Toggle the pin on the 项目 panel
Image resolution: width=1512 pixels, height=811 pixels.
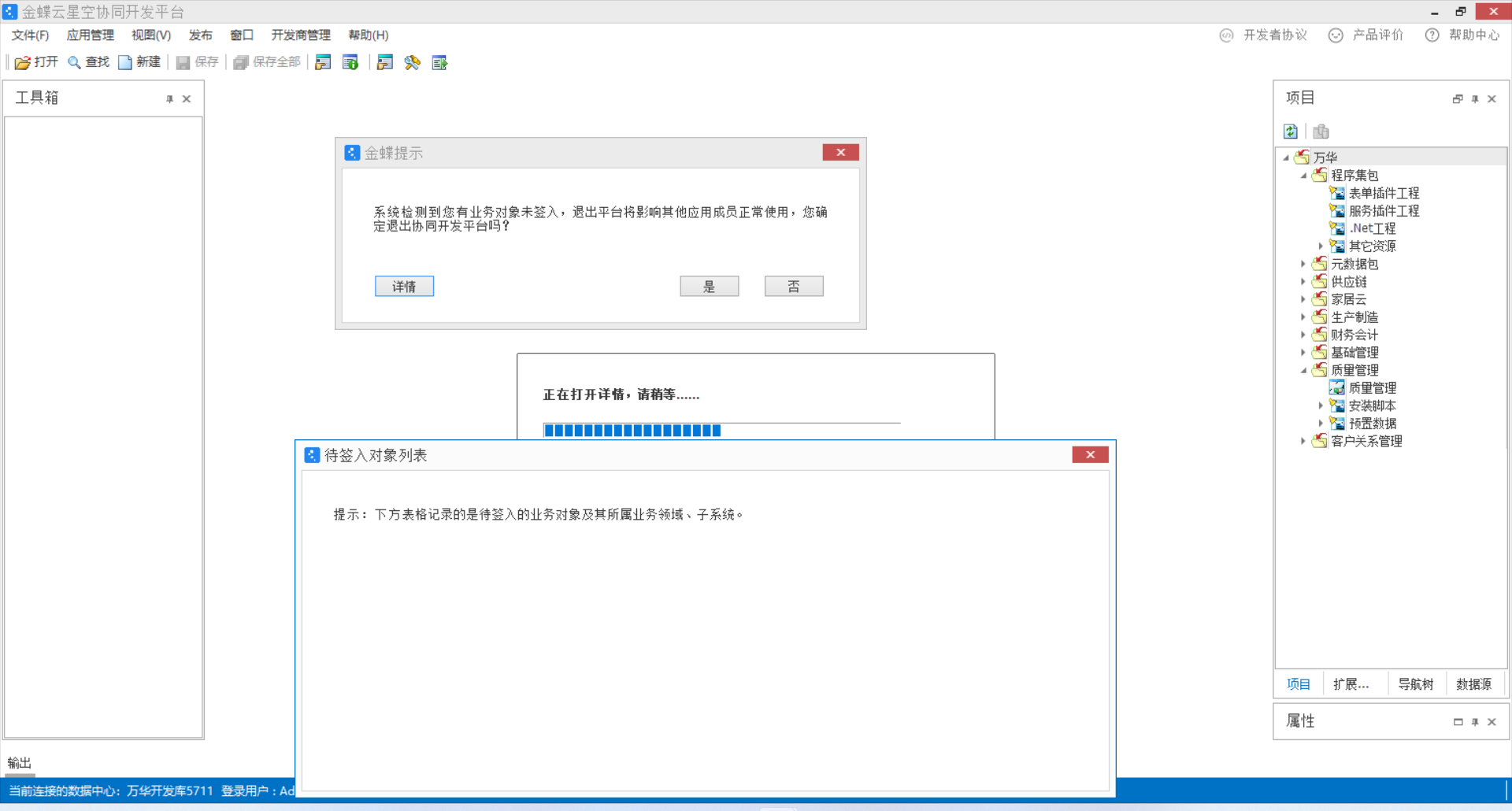pyautogui.click(x=1475, y=99)
